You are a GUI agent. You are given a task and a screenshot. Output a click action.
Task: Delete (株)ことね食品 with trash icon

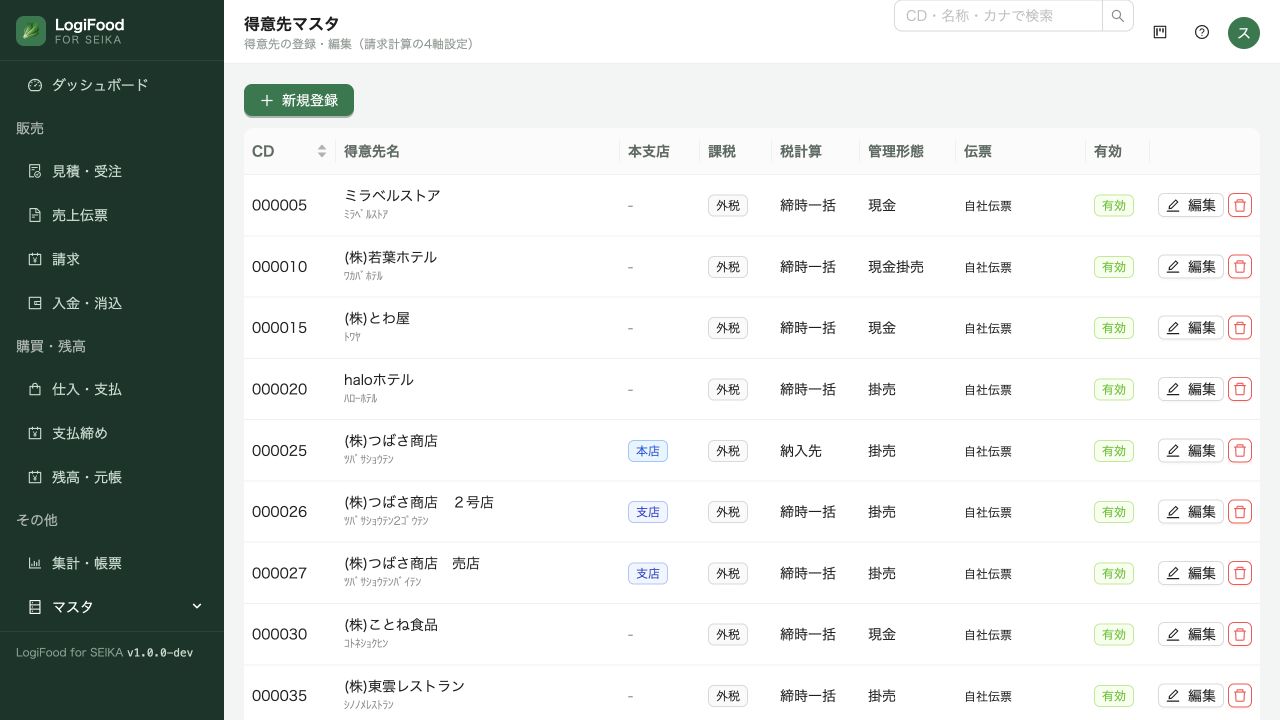tap(1240, 634)
